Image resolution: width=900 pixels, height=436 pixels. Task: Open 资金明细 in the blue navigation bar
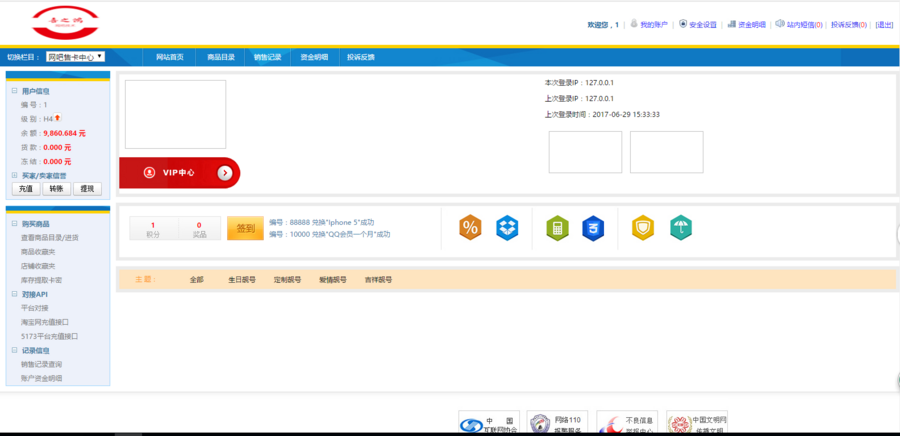pyautogui.click(x=314, y=57)
